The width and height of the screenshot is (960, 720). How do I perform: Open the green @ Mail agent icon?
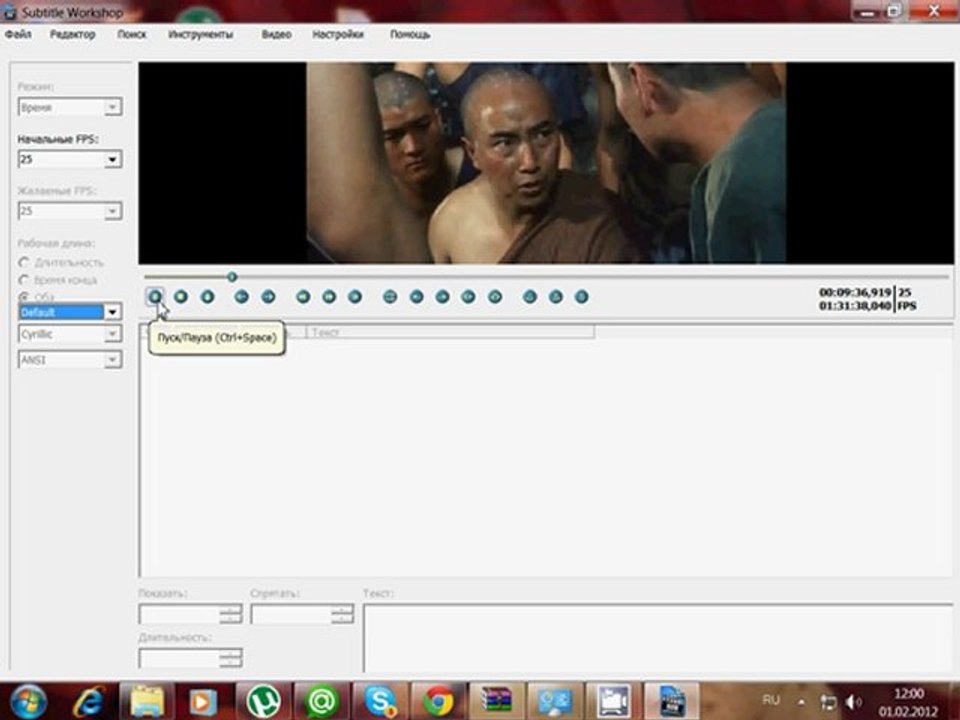click(x=322, y=701)
